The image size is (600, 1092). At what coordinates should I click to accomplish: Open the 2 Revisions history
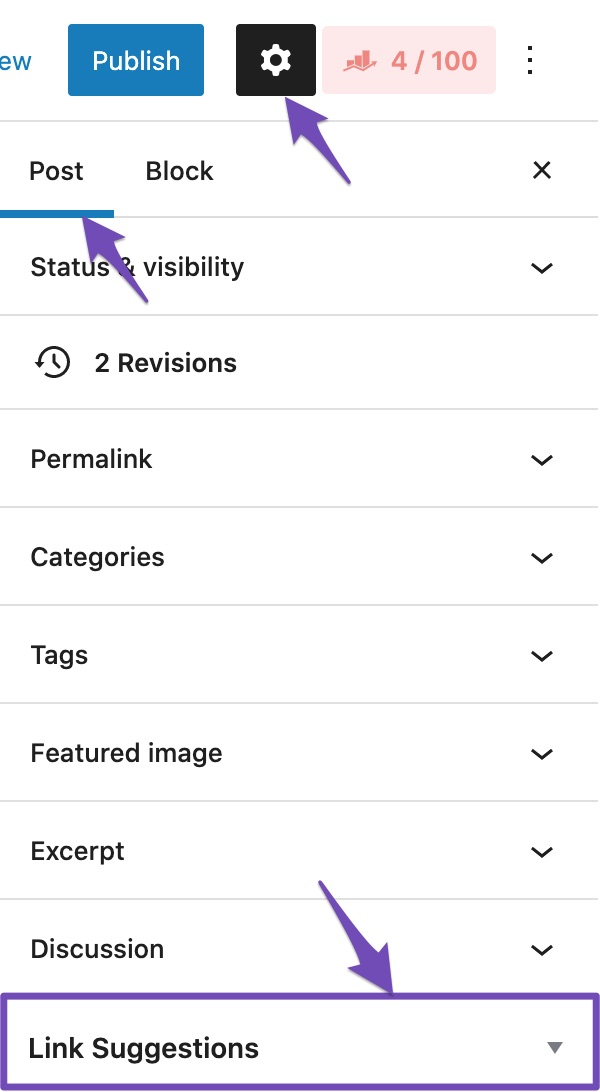coord(166,362)
